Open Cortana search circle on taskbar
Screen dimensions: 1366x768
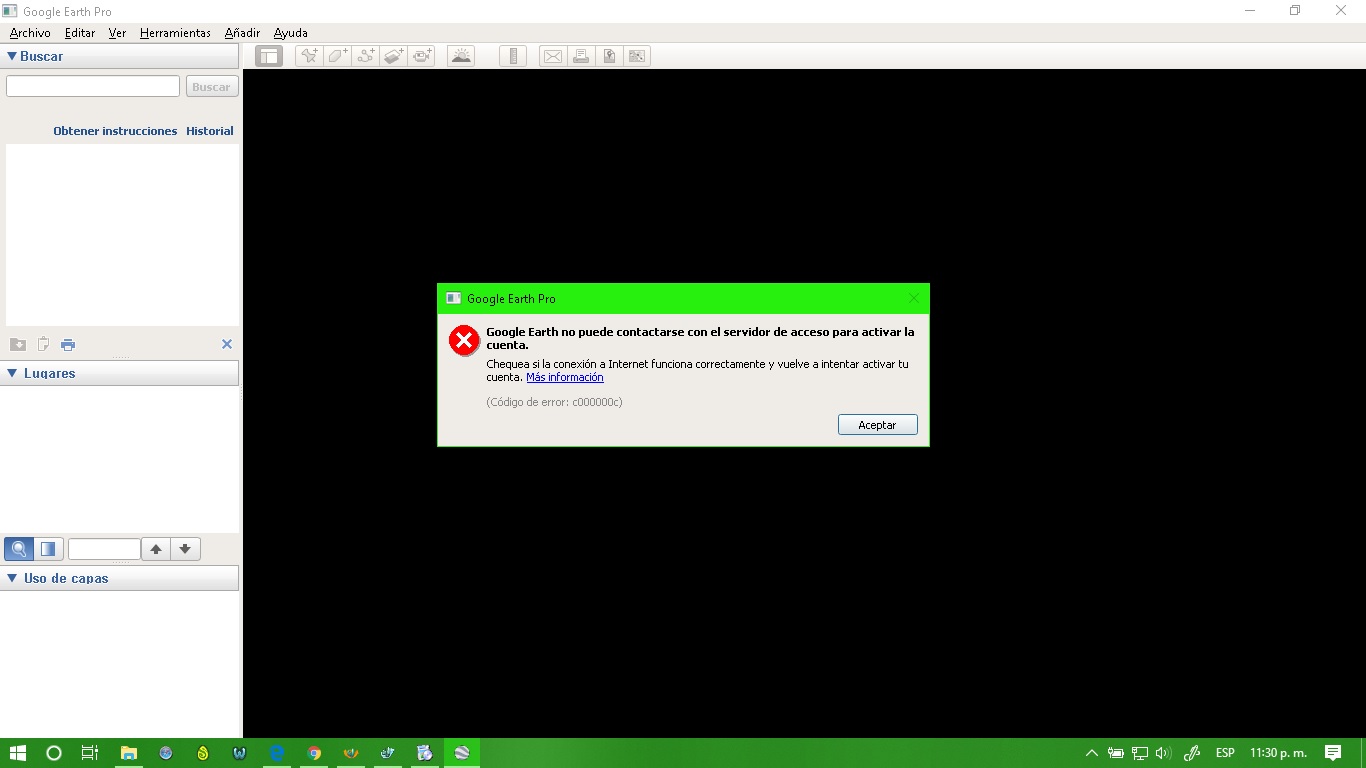(x=54, y=753)
